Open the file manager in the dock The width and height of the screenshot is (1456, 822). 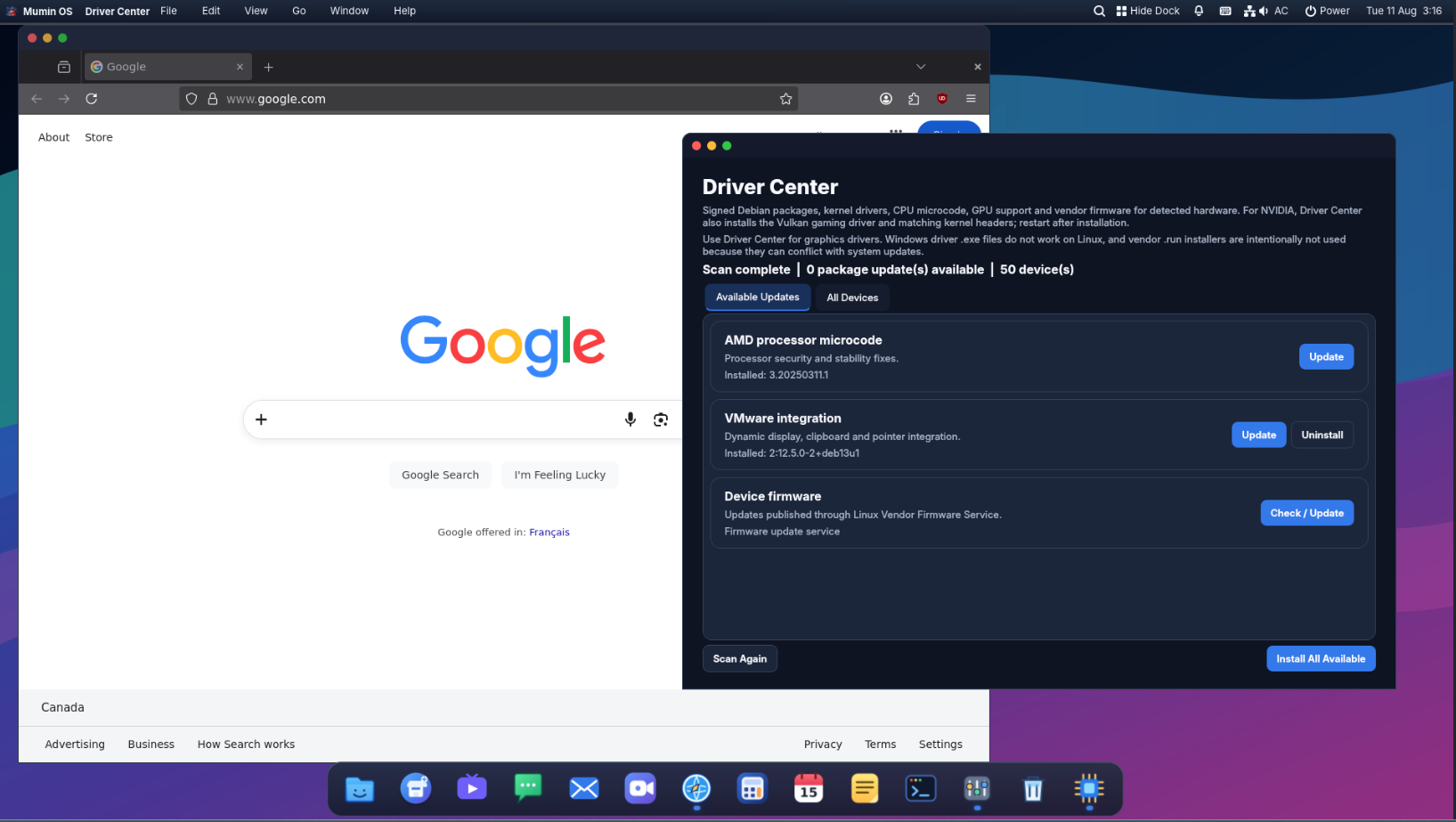(x=360, y=789)
